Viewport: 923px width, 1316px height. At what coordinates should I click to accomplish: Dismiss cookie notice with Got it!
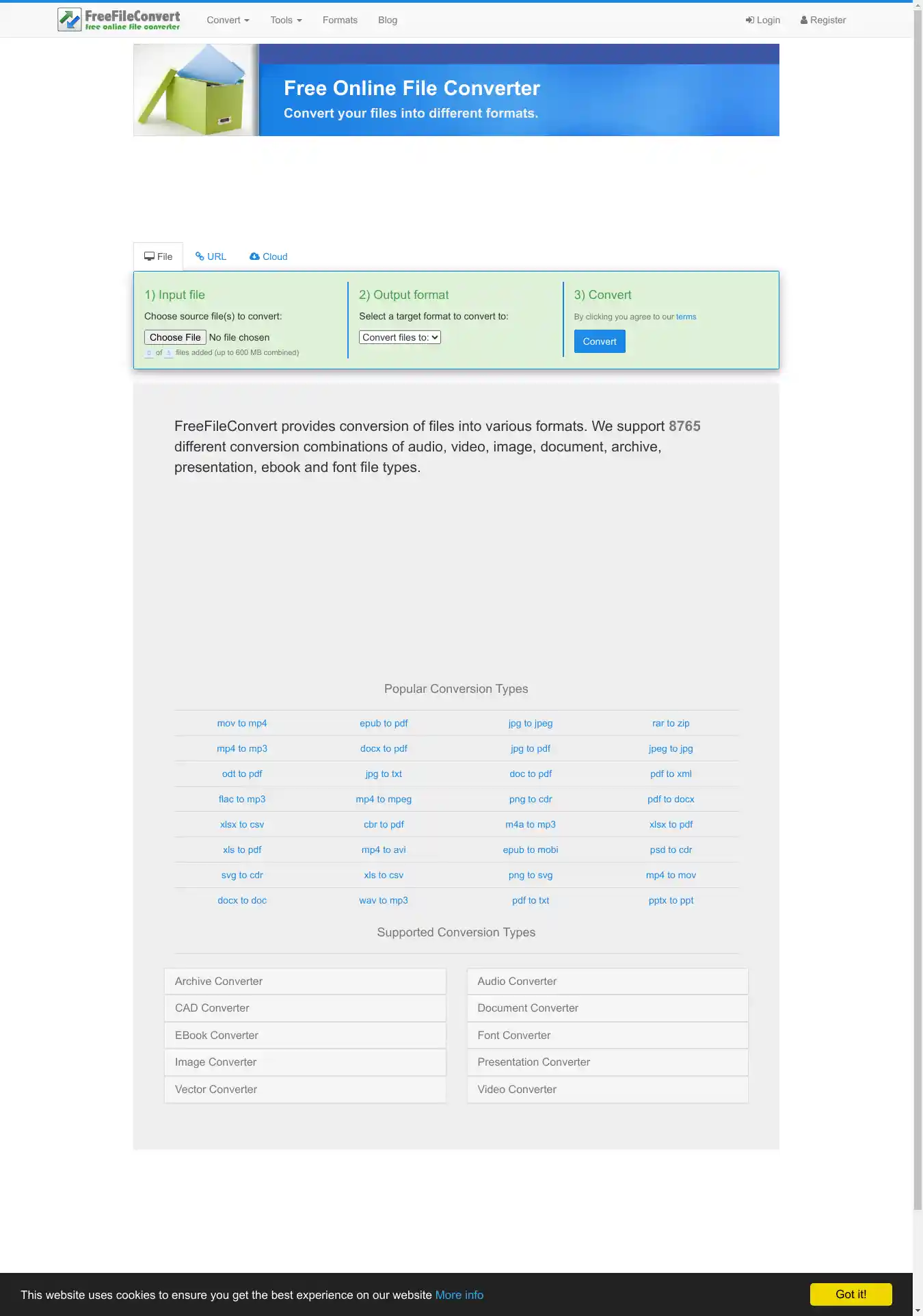point(851,1294)
